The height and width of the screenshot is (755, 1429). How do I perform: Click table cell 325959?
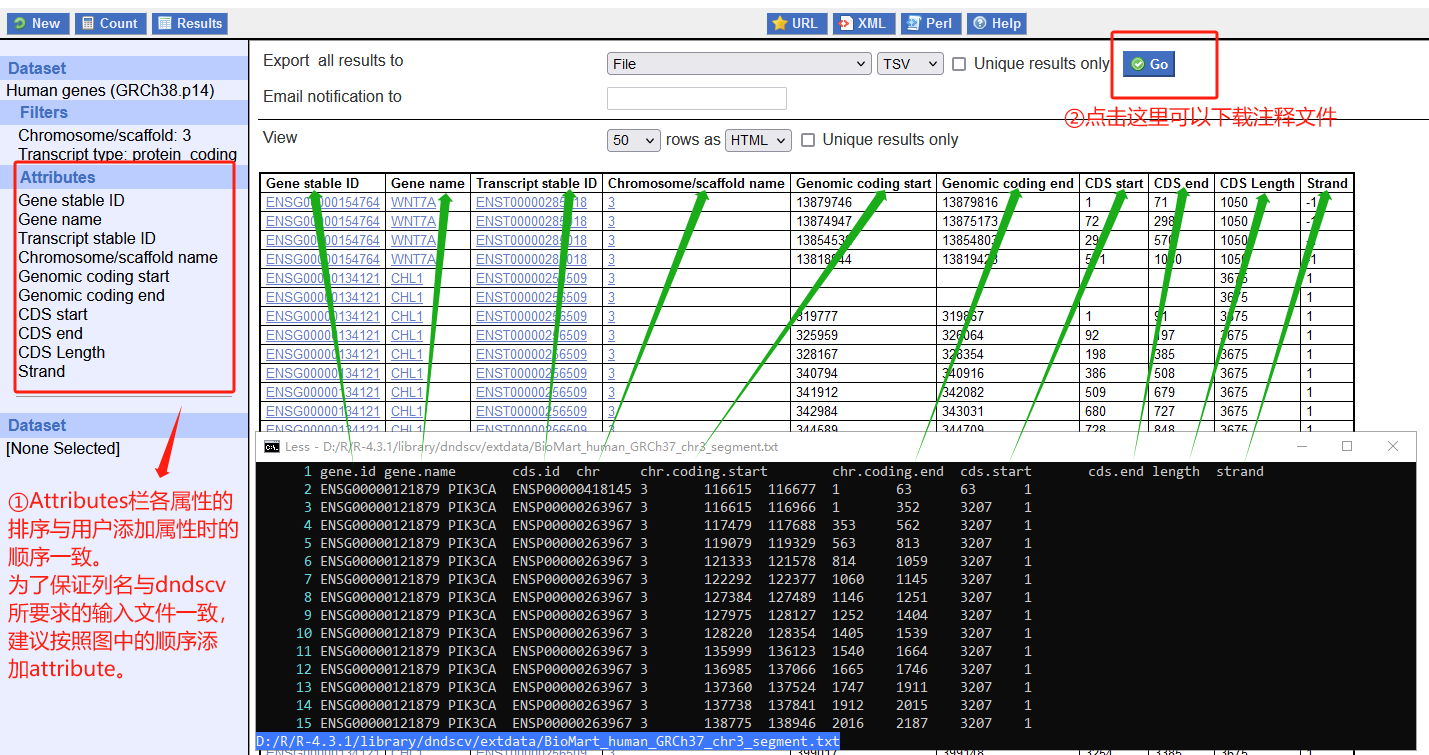pos(817,335)
